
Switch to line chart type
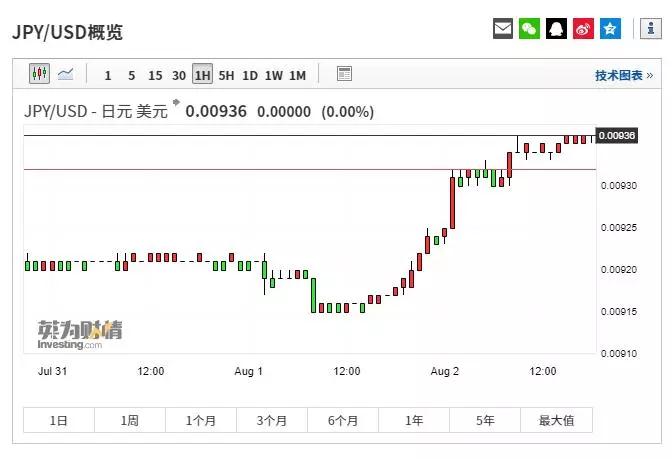[x=65, y=74]
